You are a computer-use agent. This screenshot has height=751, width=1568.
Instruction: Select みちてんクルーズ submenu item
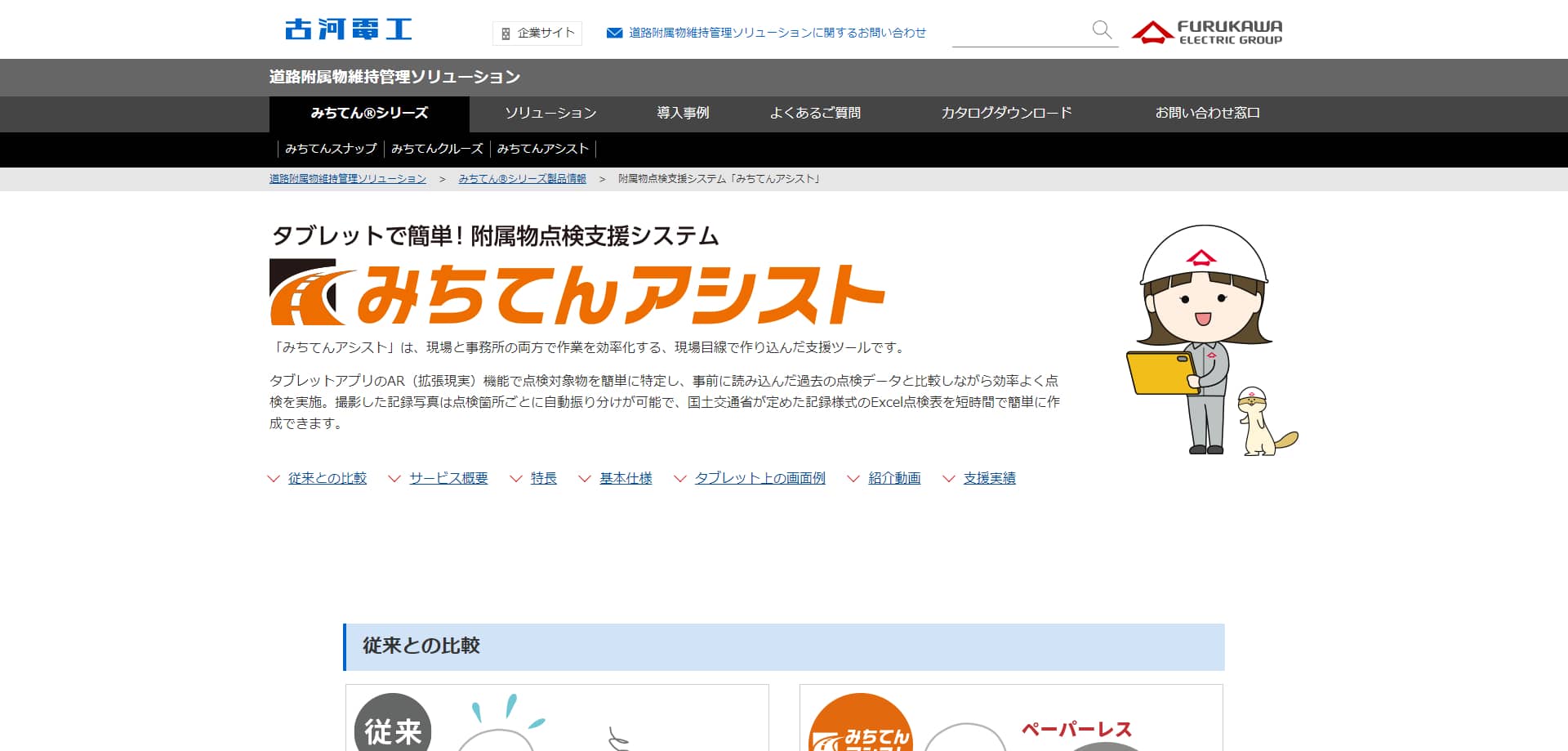point(437,149)
